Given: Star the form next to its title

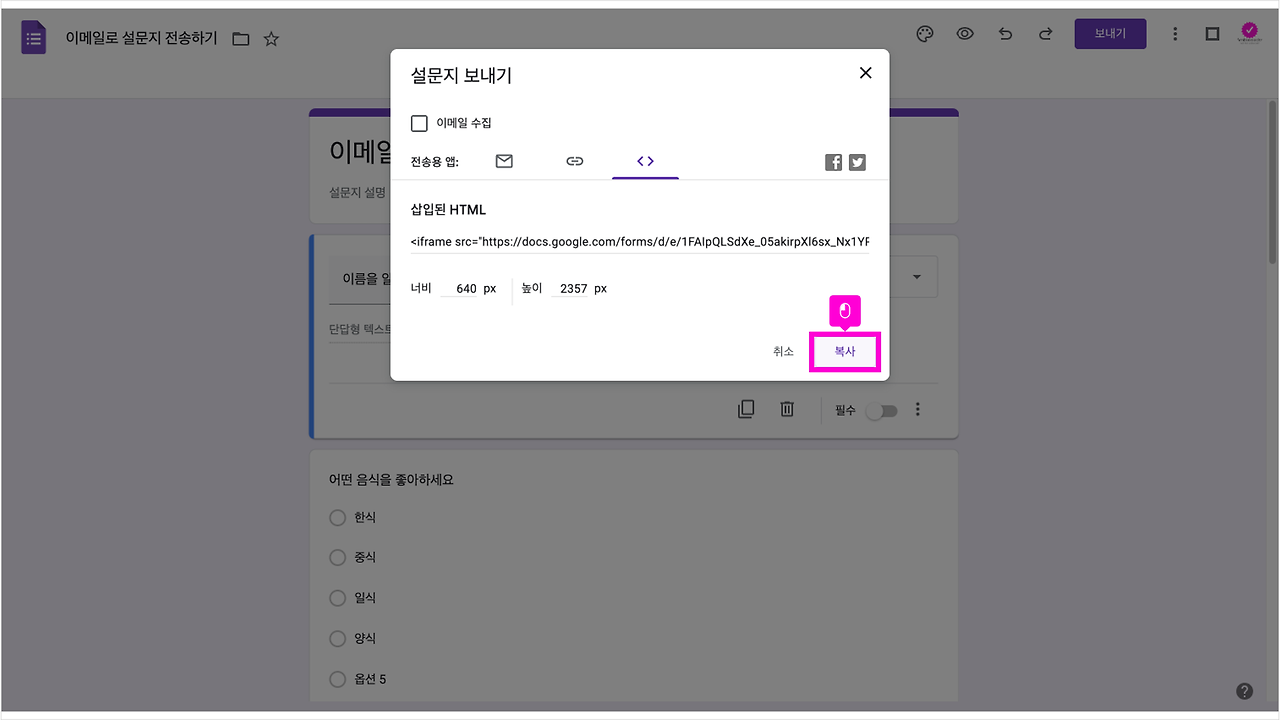Looking at the screenshot, I should pos(270,38).
